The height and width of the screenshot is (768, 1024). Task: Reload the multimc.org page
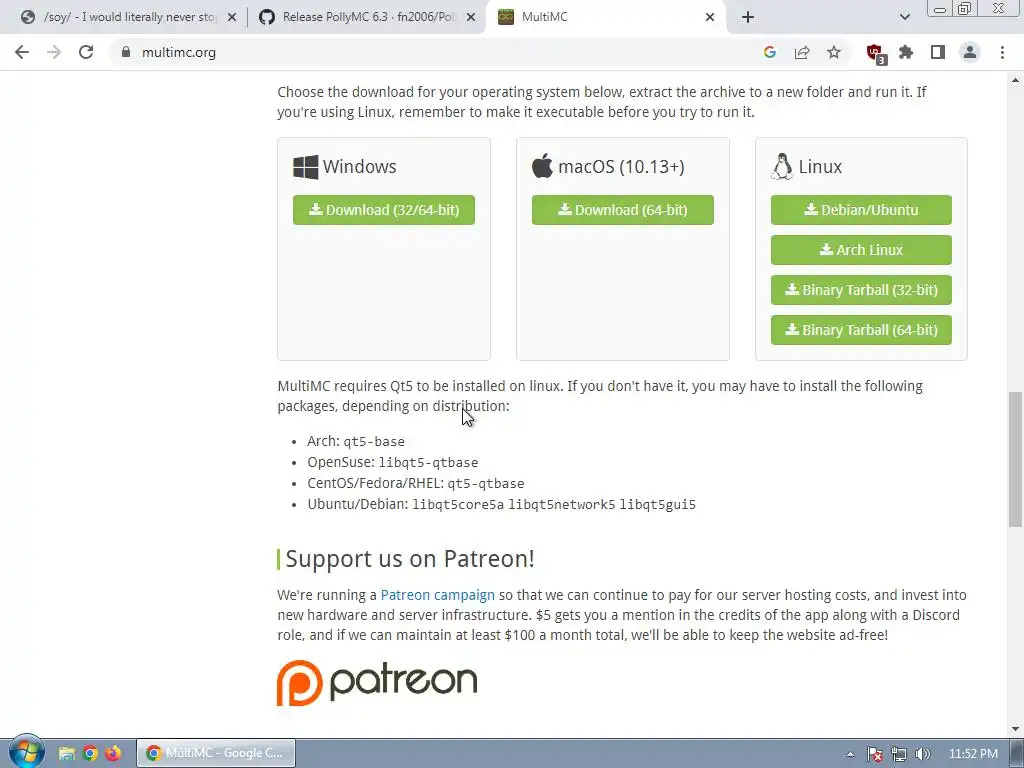(86, 52)
